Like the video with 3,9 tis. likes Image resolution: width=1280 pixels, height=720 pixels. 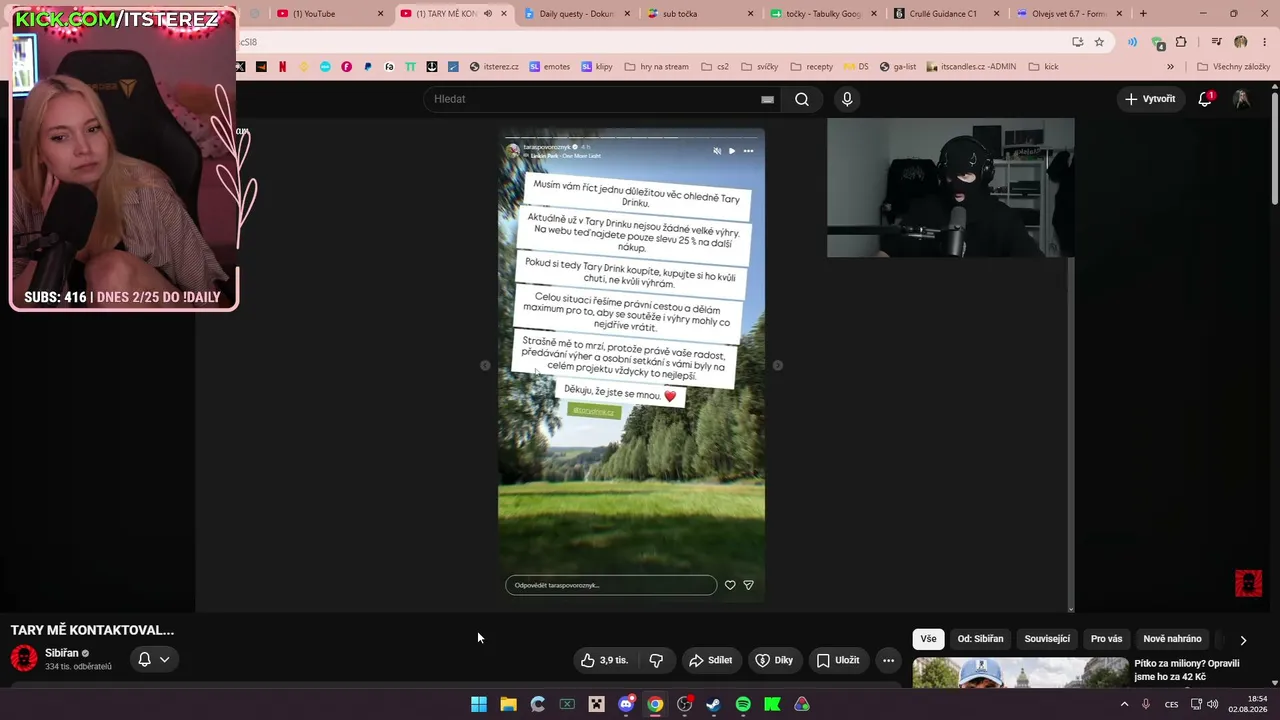(604, 660)
